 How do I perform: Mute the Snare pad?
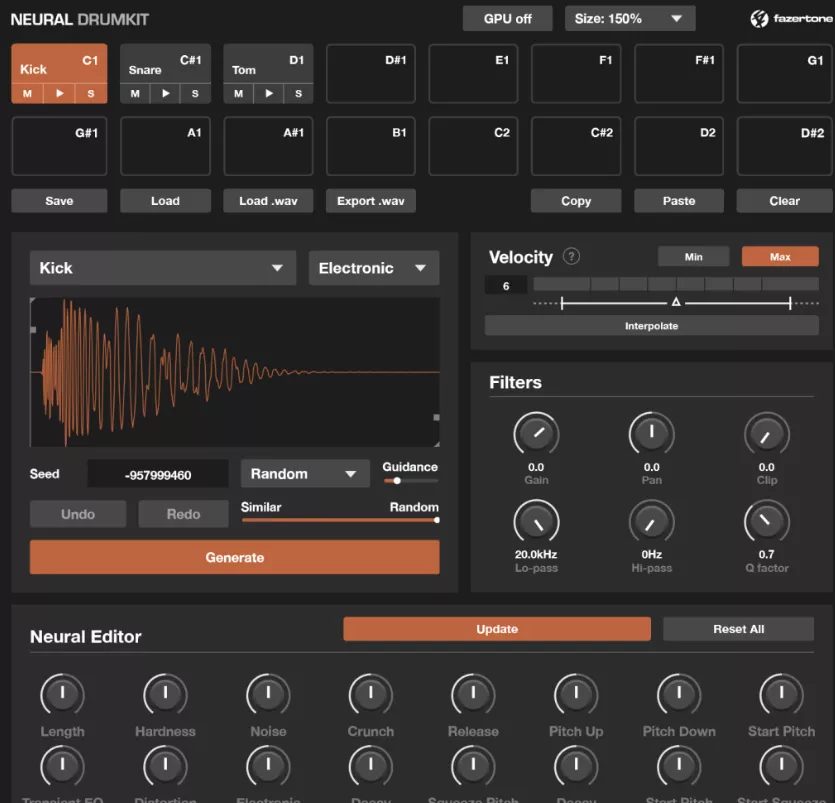[135, 94]
